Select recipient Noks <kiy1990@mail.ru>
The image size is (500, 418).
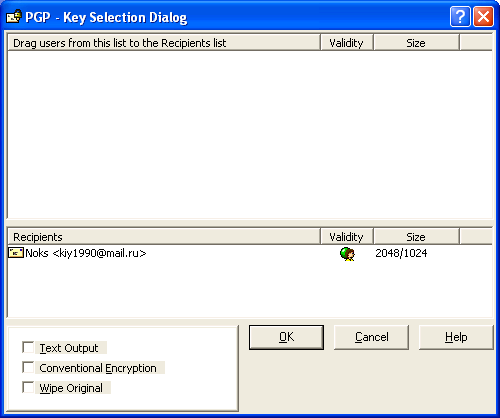coord(86,253)
